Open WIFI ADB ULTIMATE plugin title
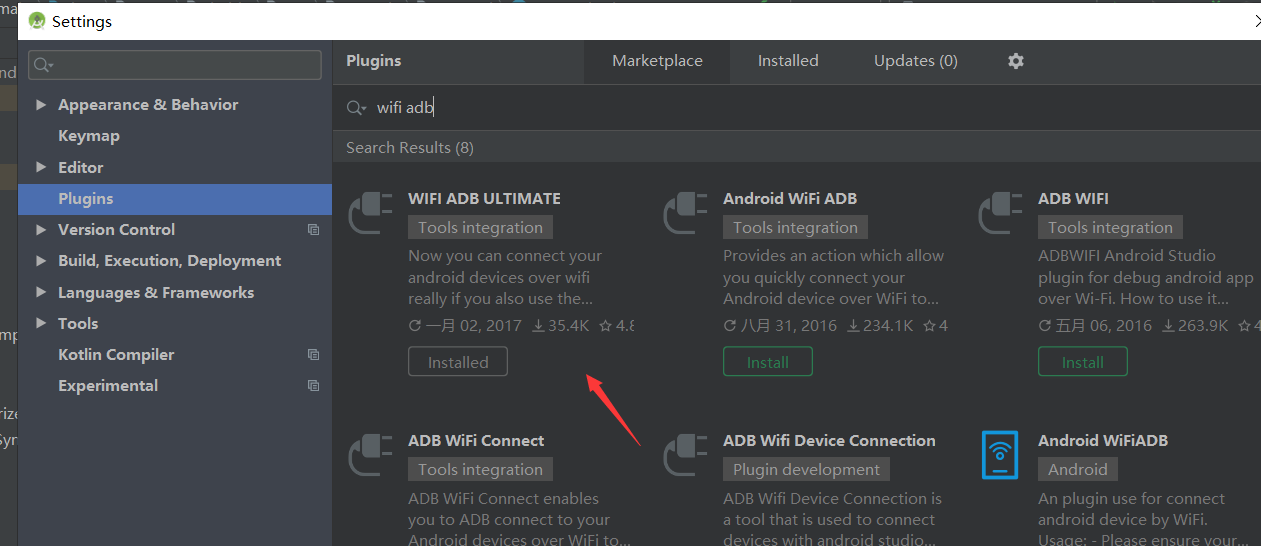This screenshot has width=1261, height=546. [x=484, y=199]
